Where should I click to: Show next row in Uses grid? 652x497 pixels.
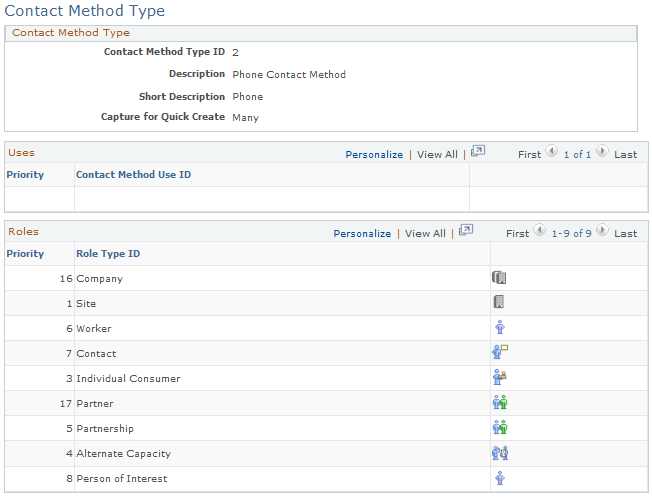click(x=602, y=151)
